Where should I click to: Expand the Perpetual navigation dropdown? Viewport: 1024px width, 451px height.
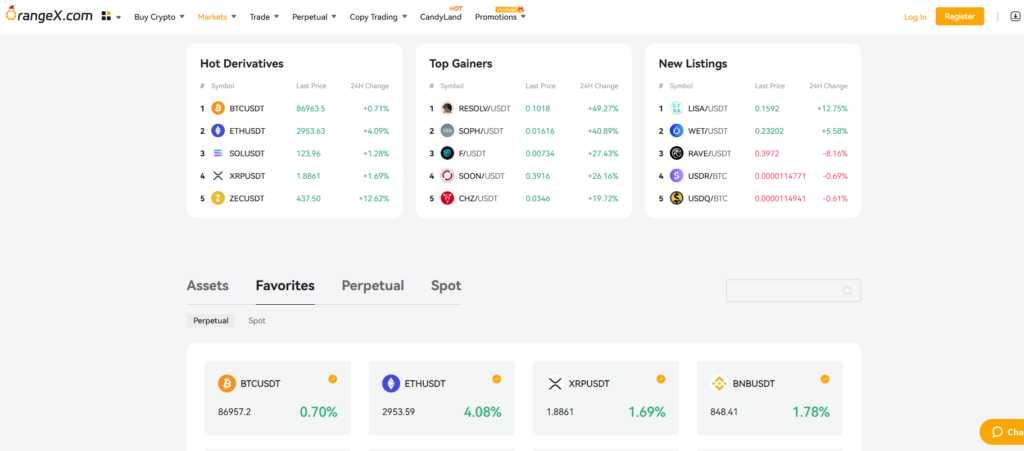[x=314, y=17]
